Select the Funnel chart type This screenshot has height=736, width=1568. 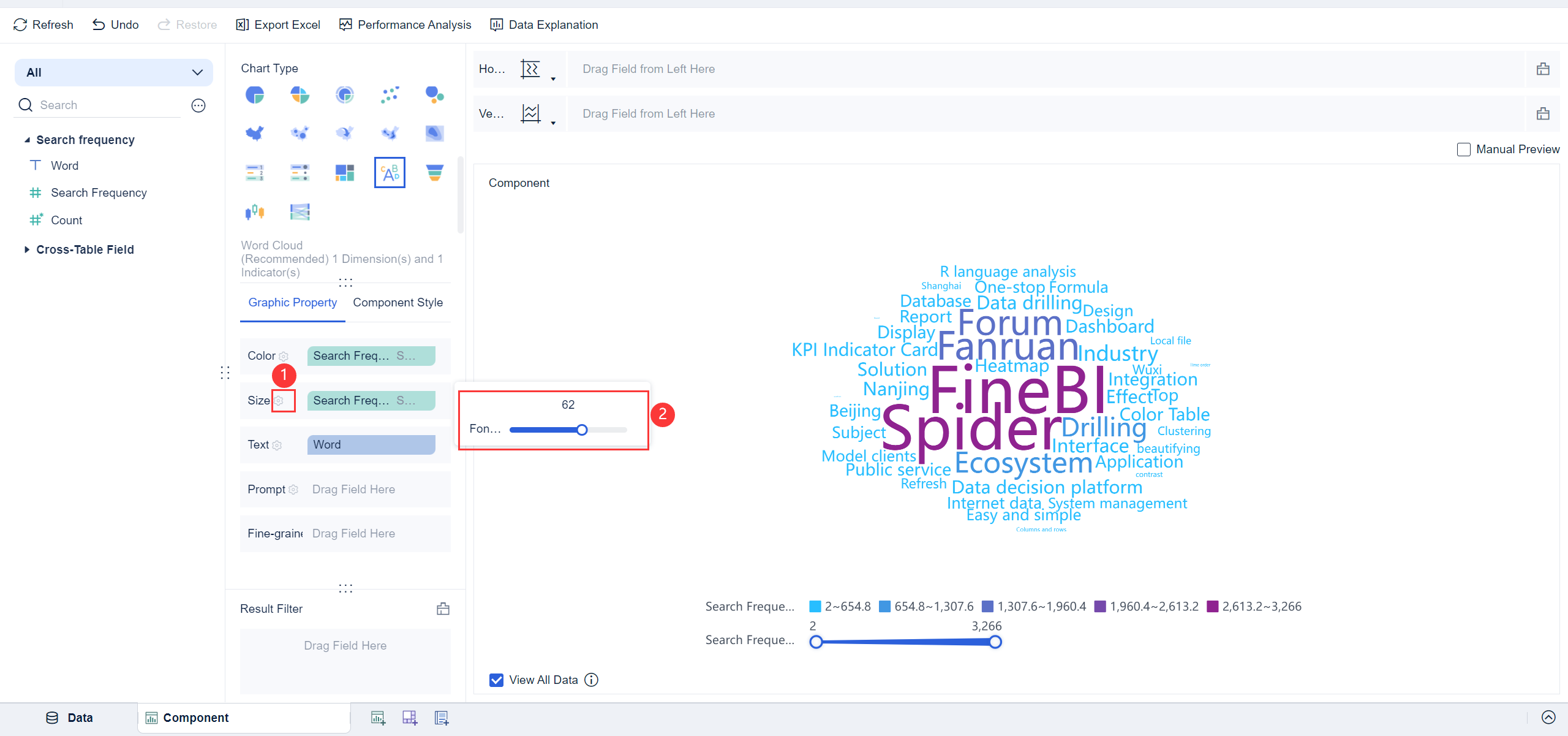click(434, 172)
